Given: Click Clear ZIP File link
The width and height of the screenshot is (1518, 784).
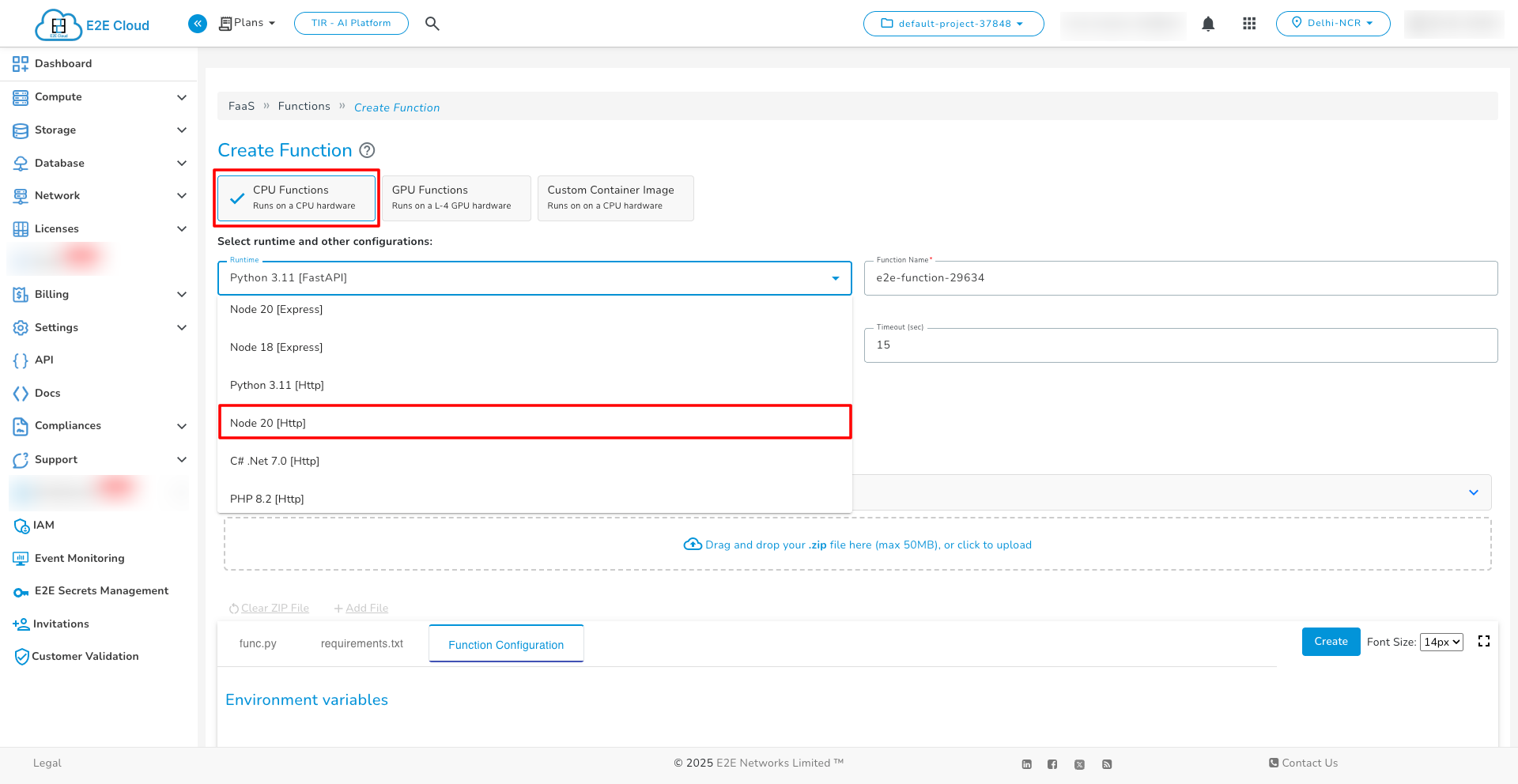Looking at the screenshot, I should pyautogui.click(x=269, y=609).
